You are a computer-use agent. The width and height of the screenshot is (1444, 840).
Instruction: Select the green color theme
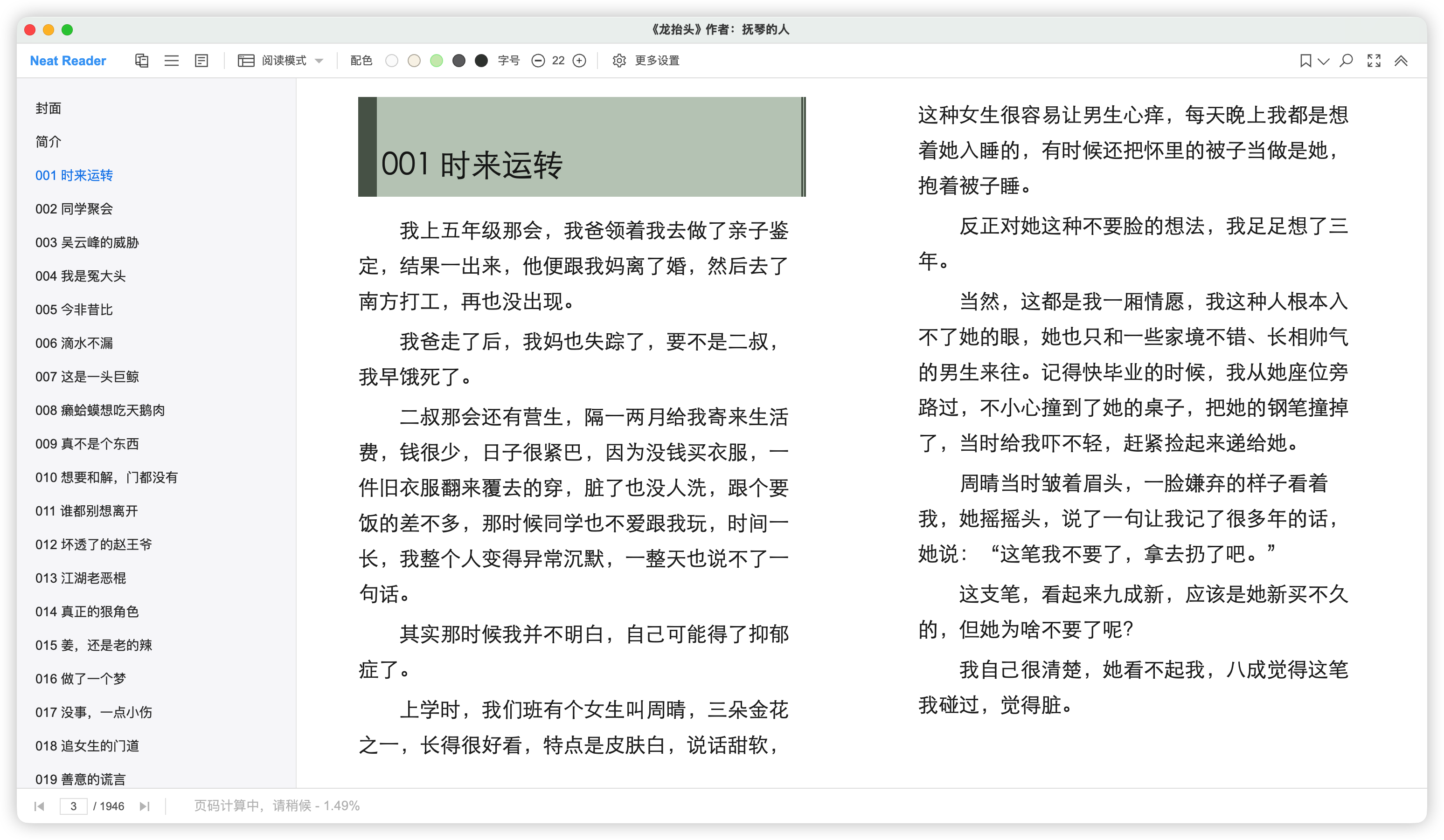click(x=436, y=61)
